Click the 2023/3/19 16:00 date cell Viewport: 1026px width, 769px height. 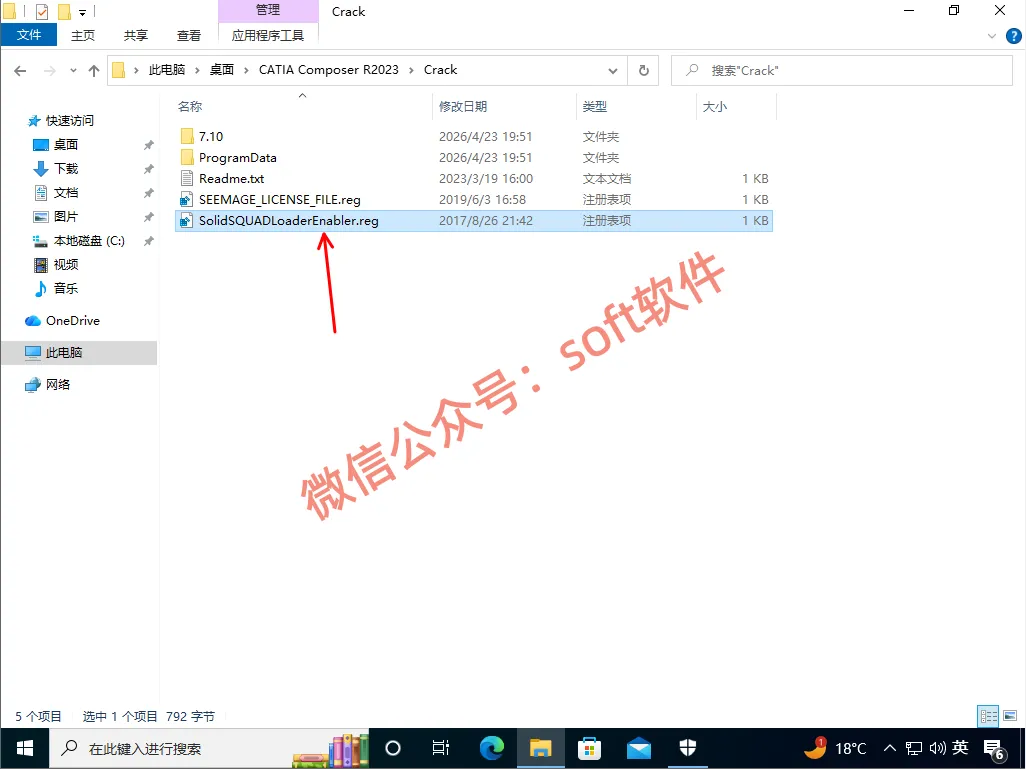(486, 179)
